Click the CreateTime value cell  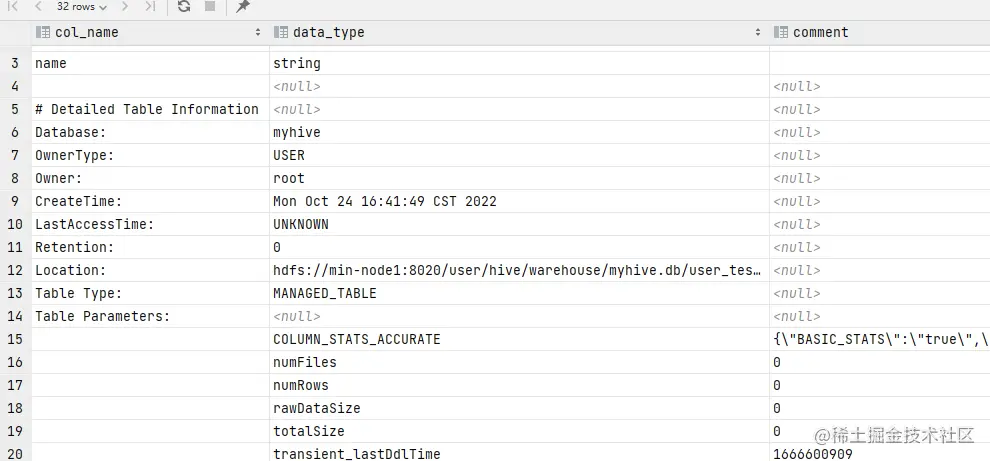point(384,201)
